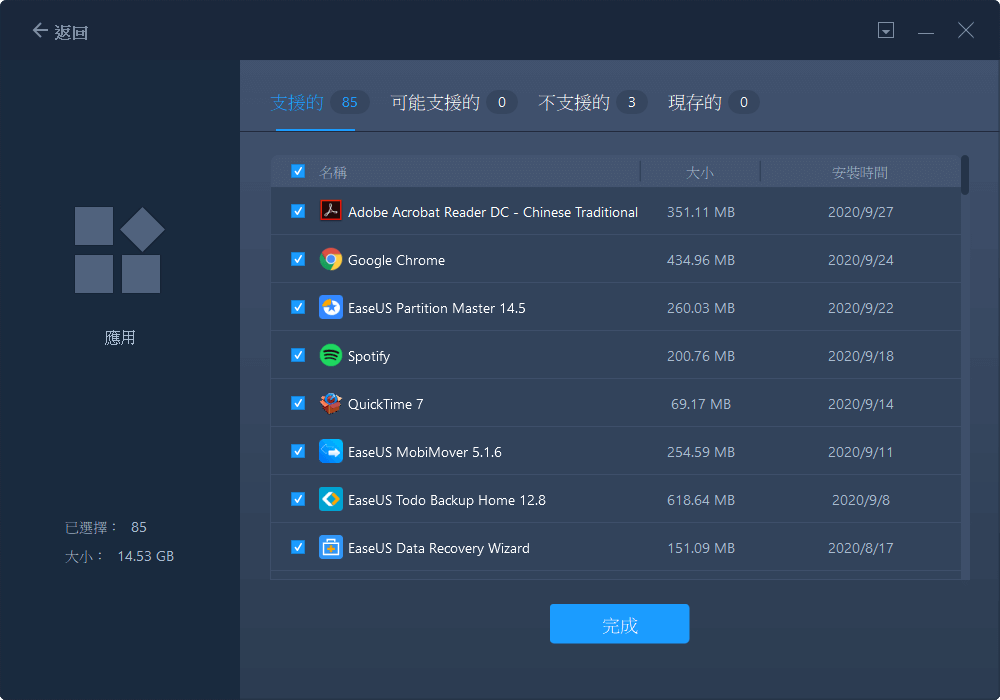Click the 351.11 MB size value

pyautogui.click(x=700, y=212)
